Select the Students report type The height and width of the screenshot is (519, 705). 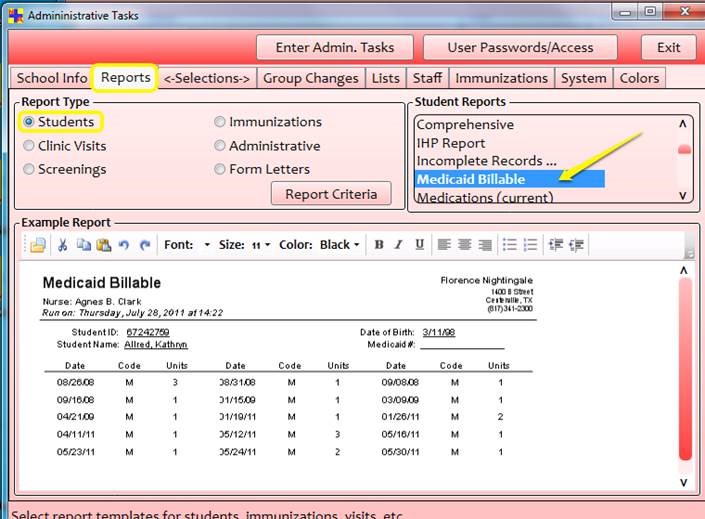[29, 122]
